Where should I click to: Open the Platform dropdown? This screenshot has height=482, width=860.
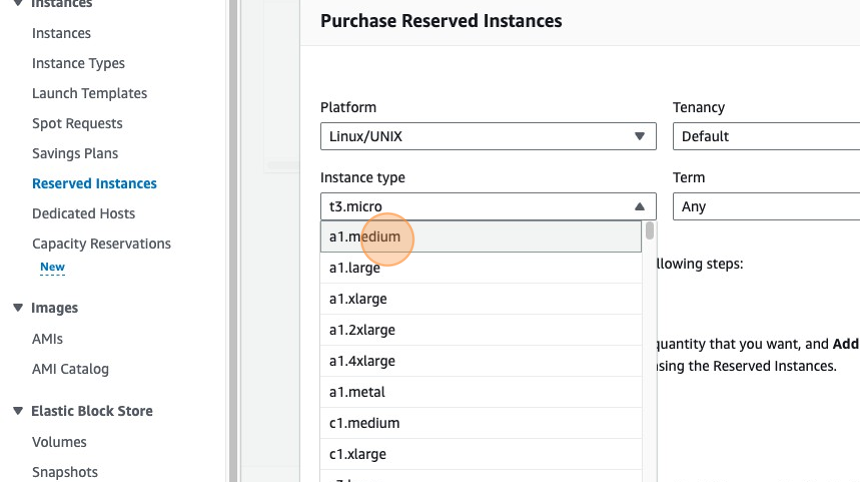[x=487, y=136]
